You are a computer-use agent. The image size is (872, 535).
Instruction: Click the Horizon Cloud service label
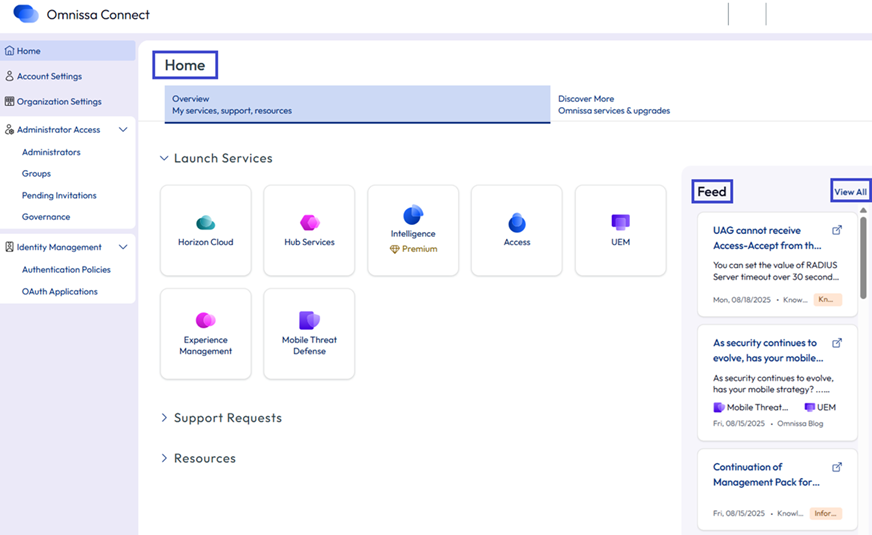pyautogui.click(x=206, y=242)
